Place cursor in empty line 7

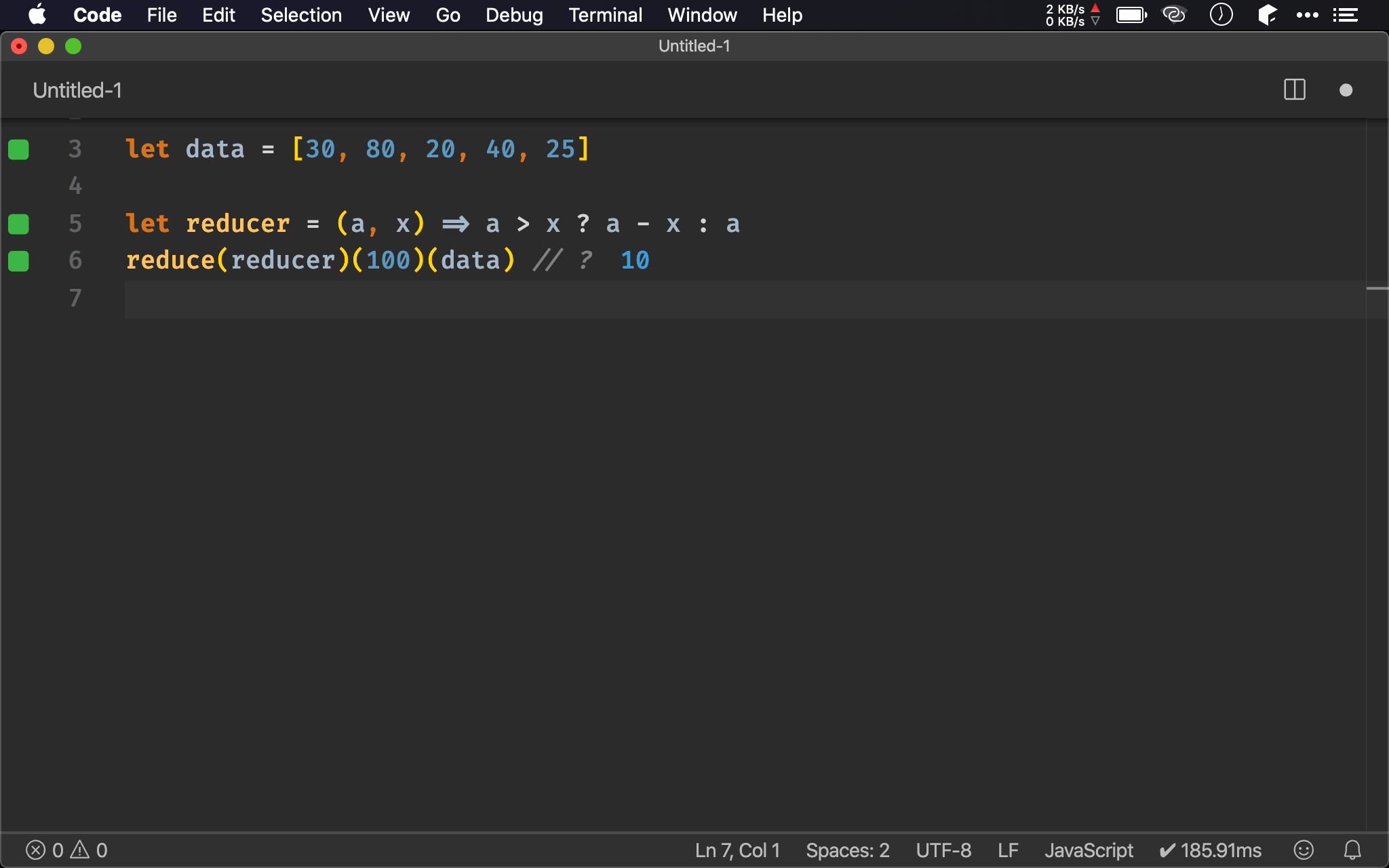pos(745,298)
